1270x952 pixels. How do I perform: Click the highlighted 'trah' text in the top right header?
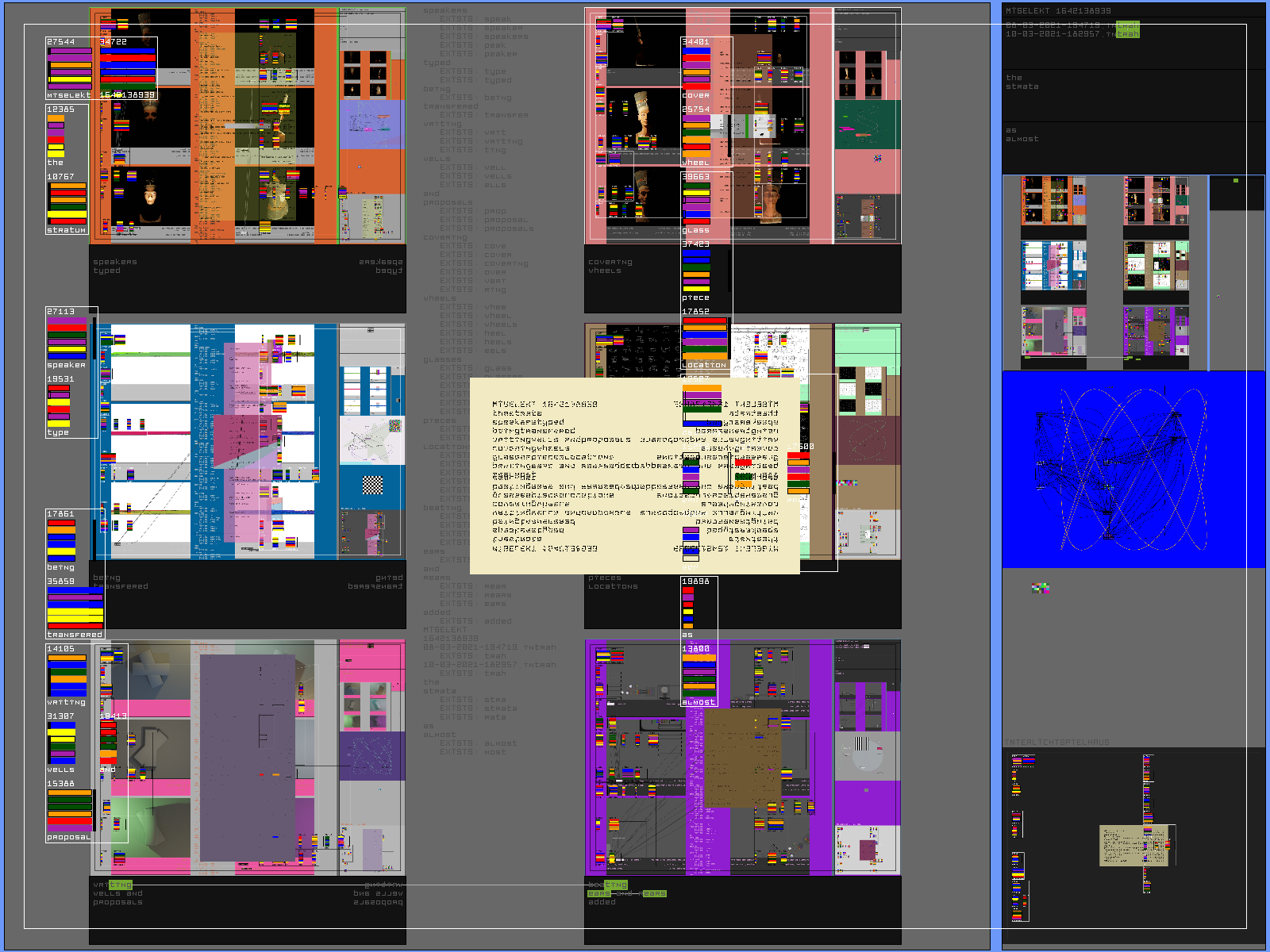coord(1127,30)
